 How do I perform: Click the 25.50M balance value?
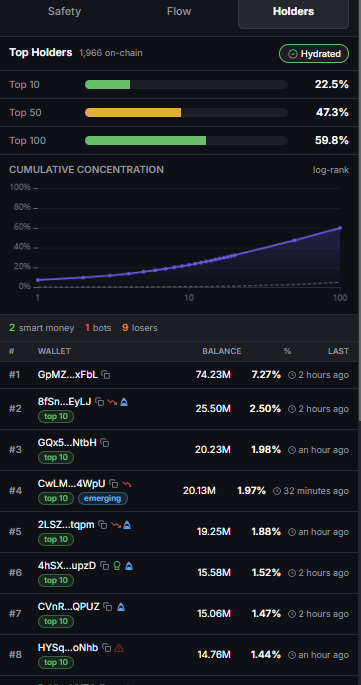213,409
